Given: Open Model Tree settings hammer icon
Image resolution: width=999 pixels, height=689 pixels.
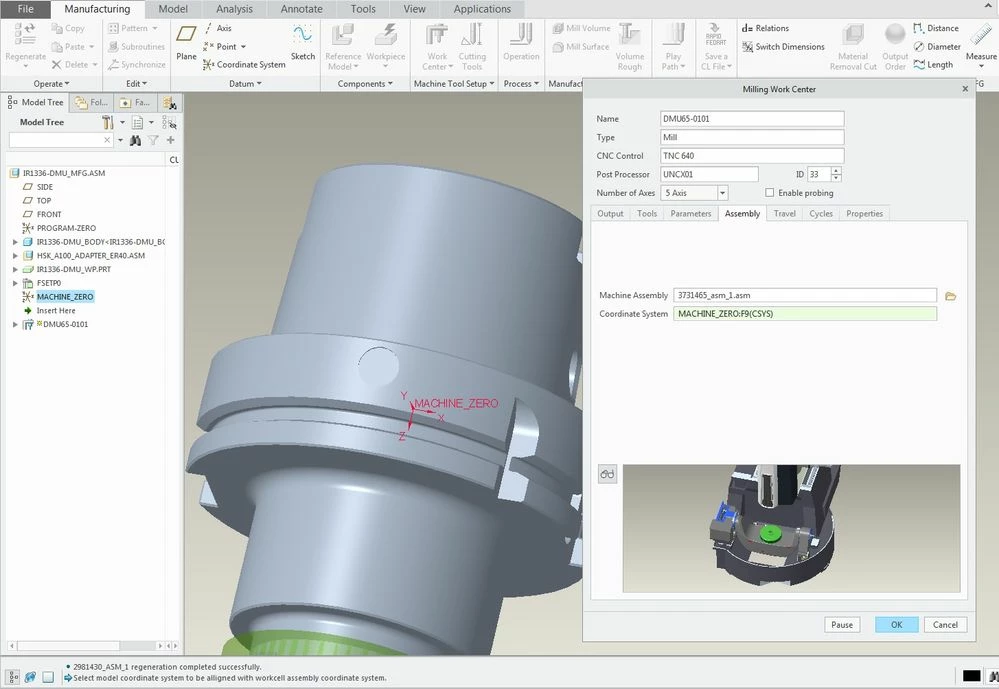Looking at the screenshot, I should (108, 122).
